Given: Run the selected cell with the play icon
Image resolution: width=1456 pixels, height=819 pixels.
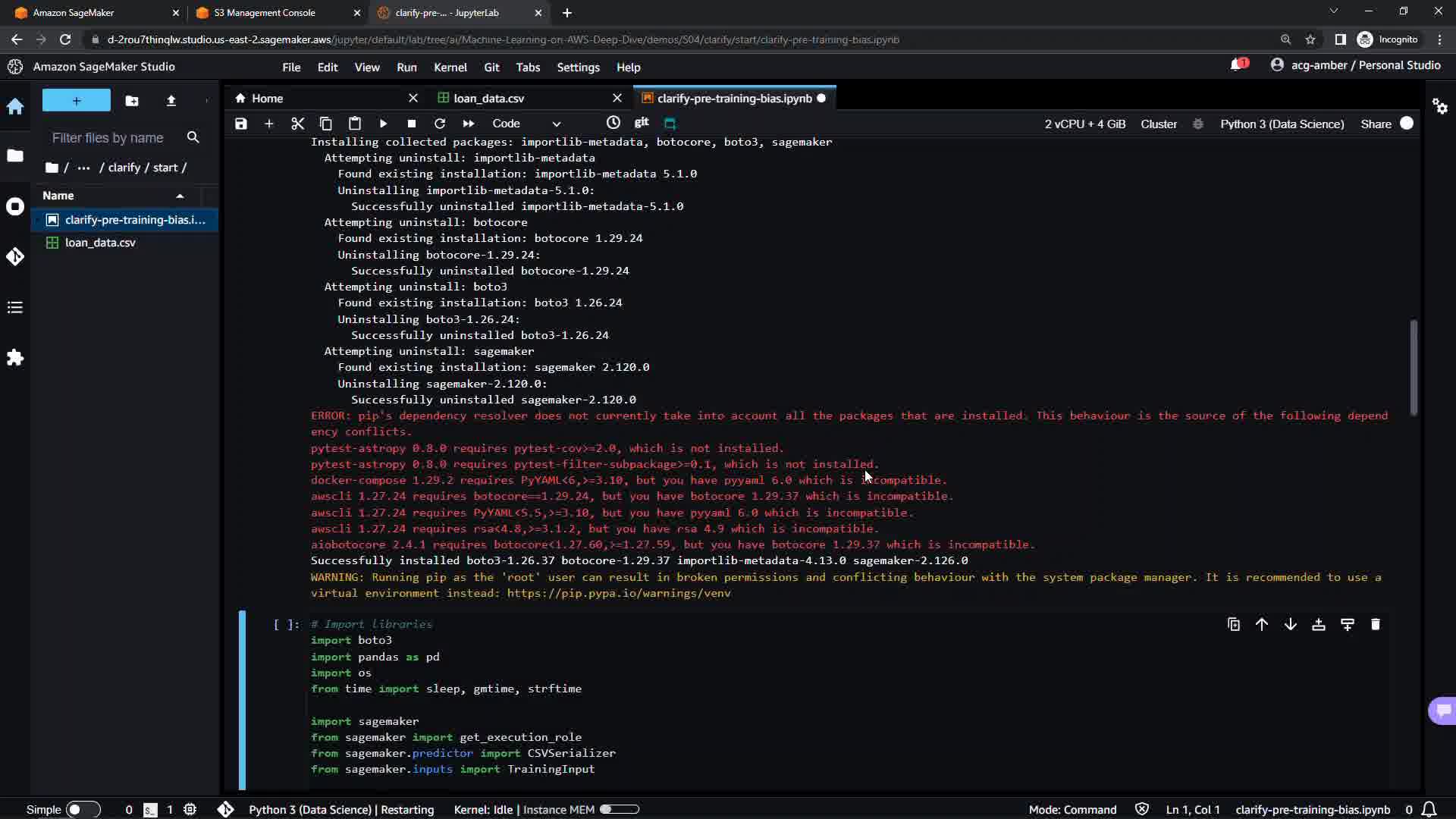Looking at the screenshot, I should click(x=383, y=124).
